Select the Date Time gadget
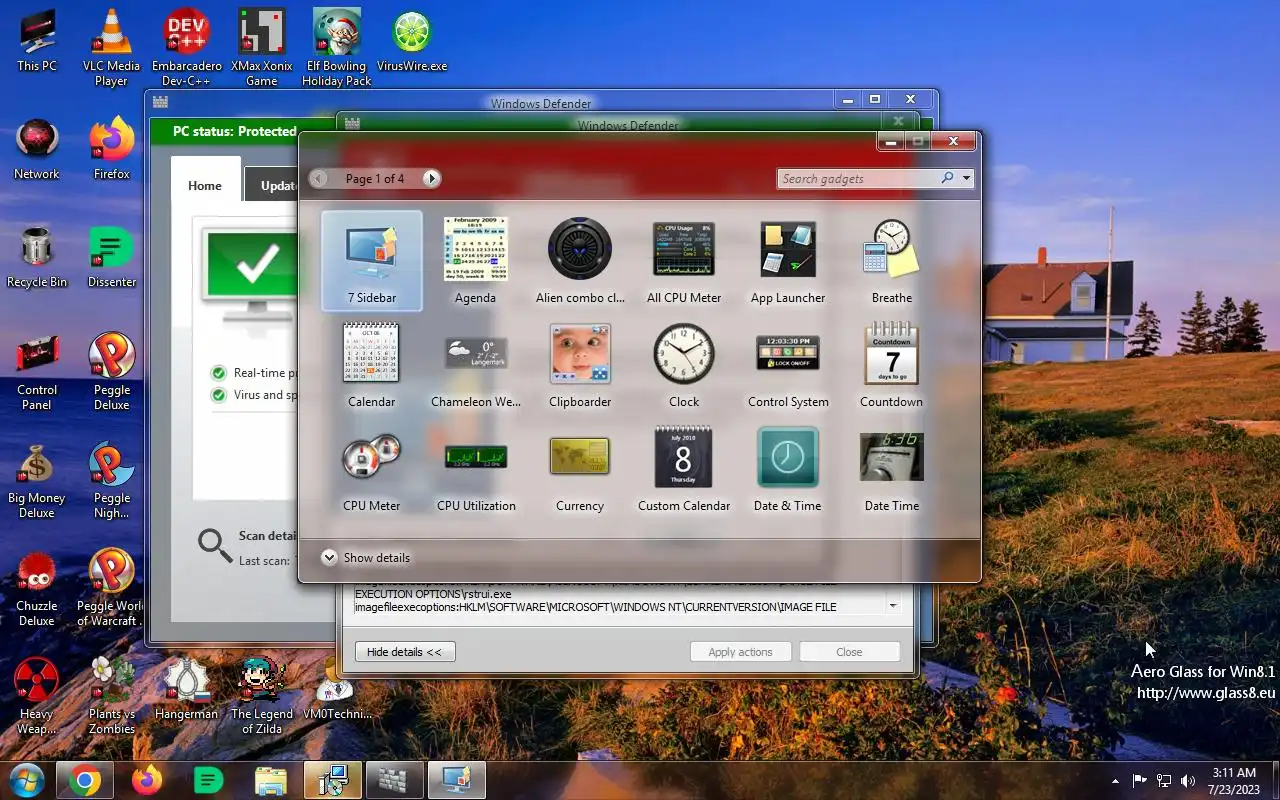 point(892,468)
